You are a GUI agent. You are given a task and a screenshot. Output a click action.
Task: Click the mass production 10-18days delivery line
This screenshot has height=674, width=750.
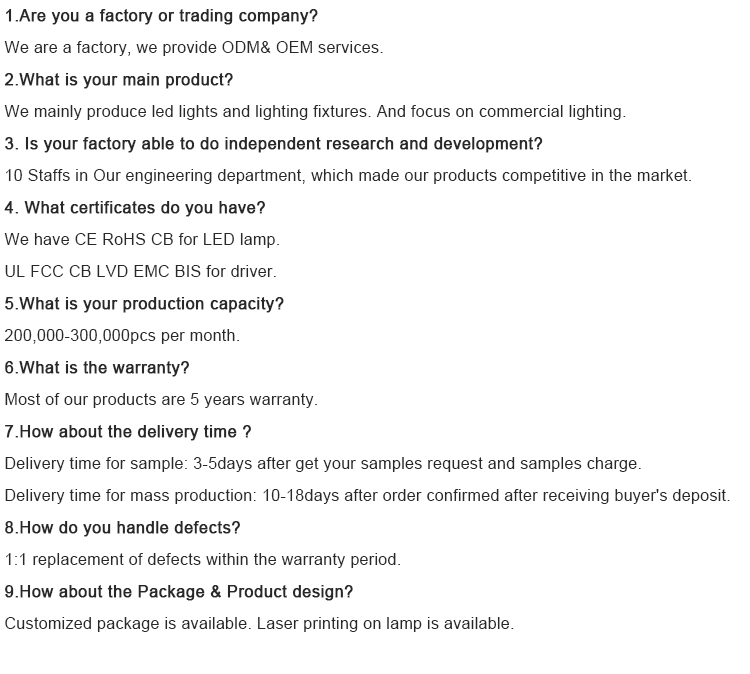[x=367, y=496]
